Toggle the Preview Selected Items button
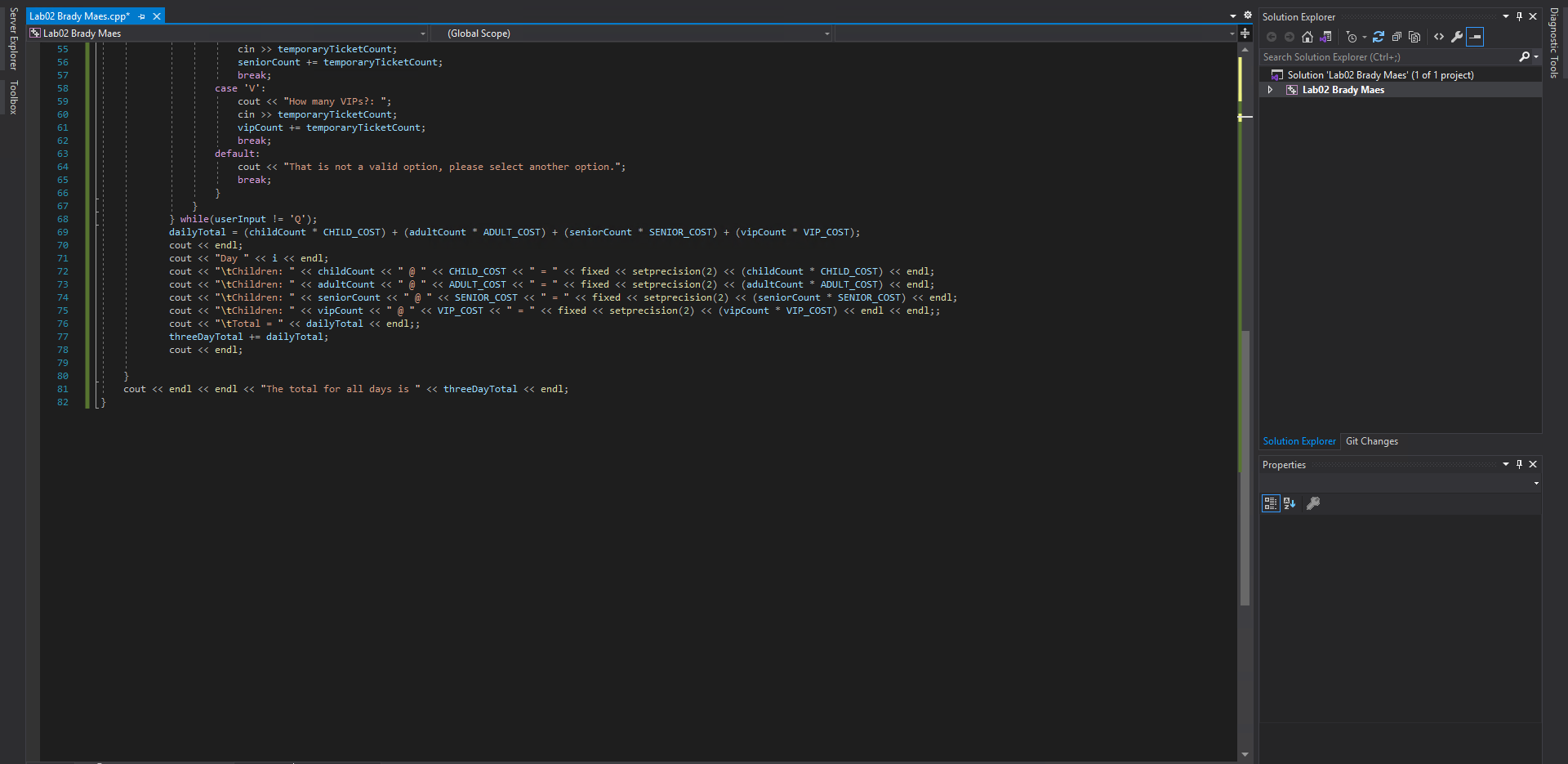This screenshot has height=764, width=1568. tap(1475, 37)
